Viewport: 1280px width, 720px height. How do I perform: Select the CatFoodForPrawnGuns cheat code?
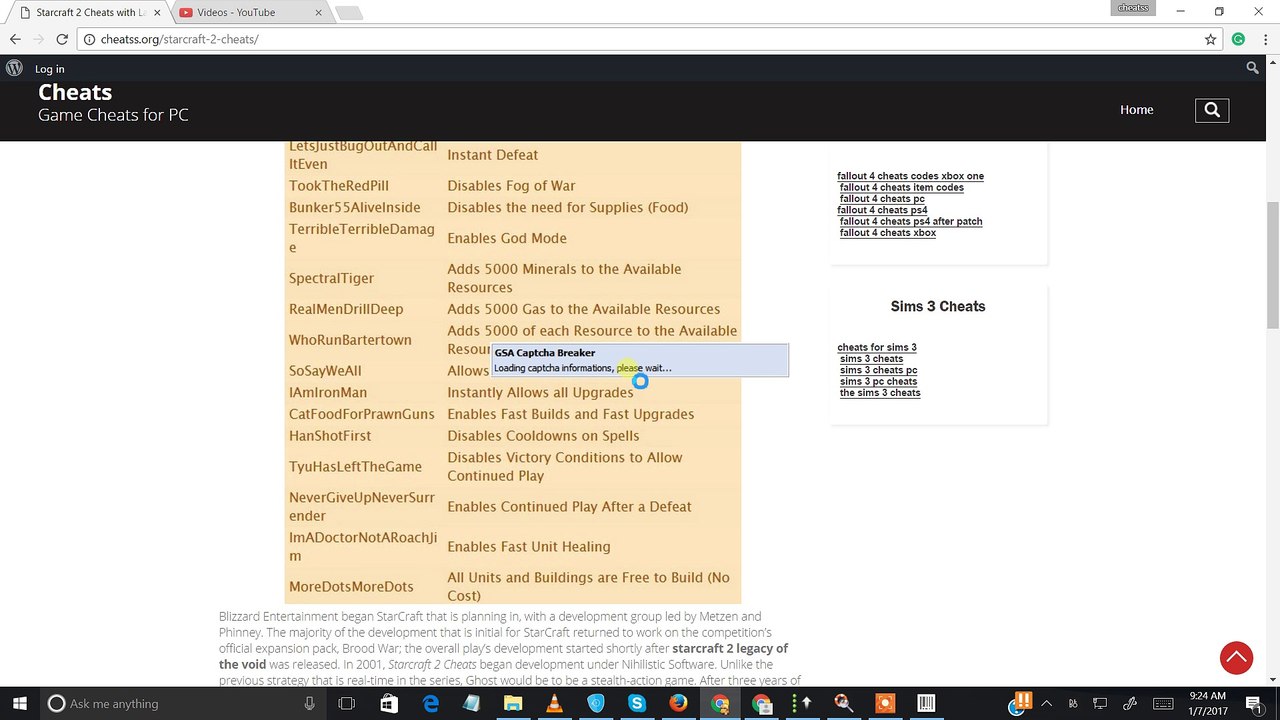pos(362,414)
